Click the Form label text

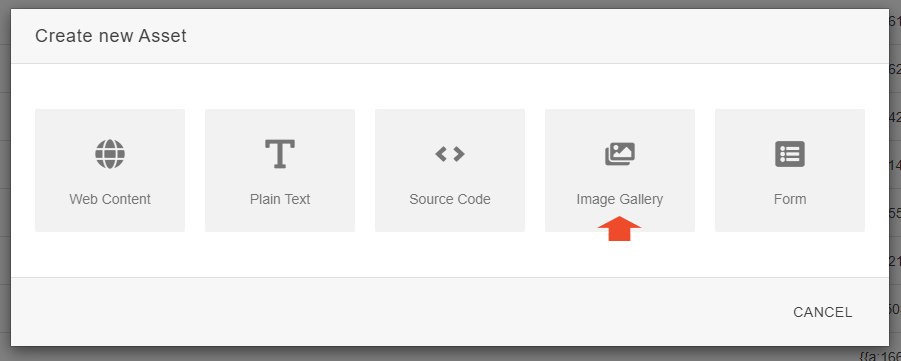pyautogui.click(x=790, y=199)
